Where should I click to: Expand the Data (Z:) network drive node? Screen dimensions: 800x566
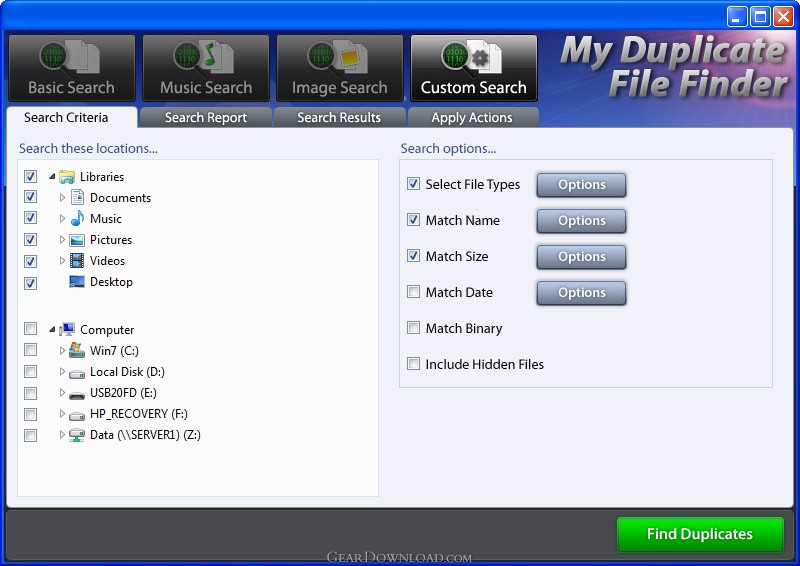pyautogui.click(x=62, y=434)
